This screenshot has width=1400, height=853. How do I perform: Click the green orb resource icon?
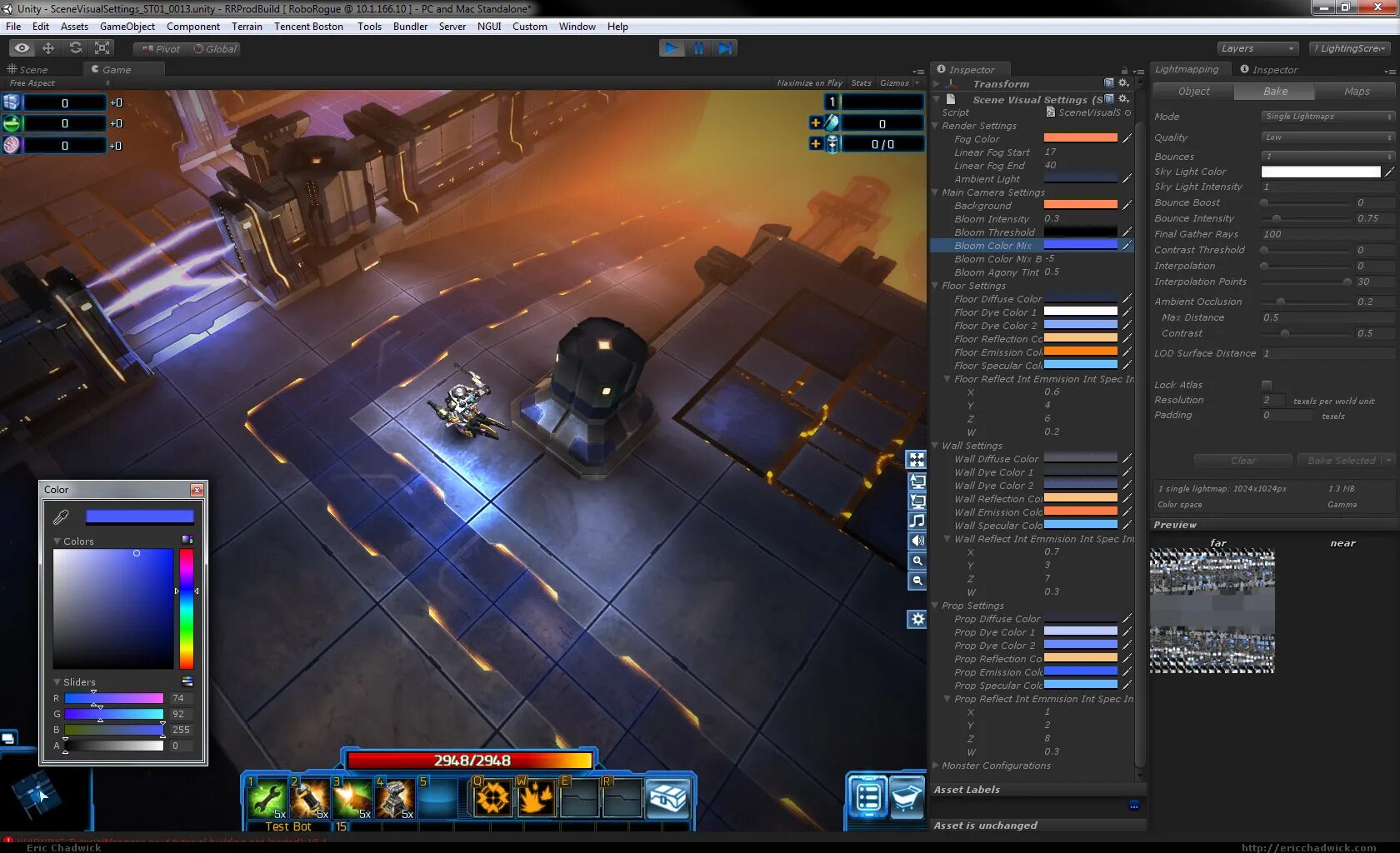pos(12,123)
